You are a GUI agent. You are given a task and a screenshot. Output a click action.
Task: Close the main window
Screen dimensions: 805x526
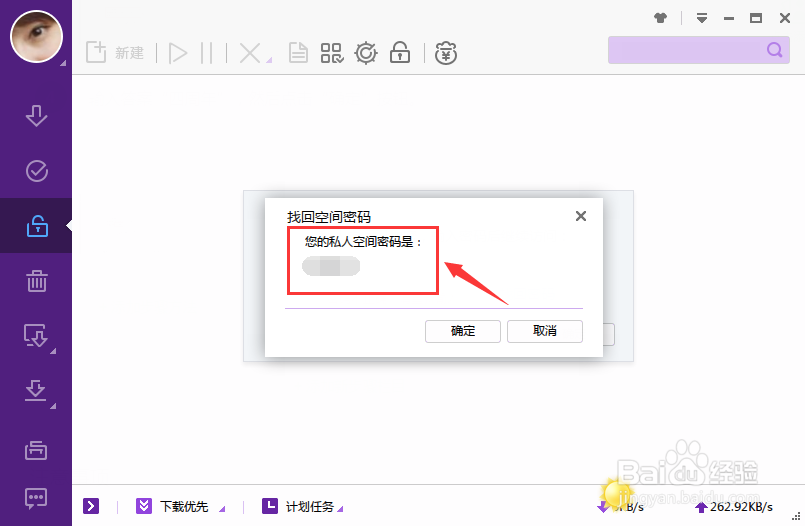[x=784, y=18]
